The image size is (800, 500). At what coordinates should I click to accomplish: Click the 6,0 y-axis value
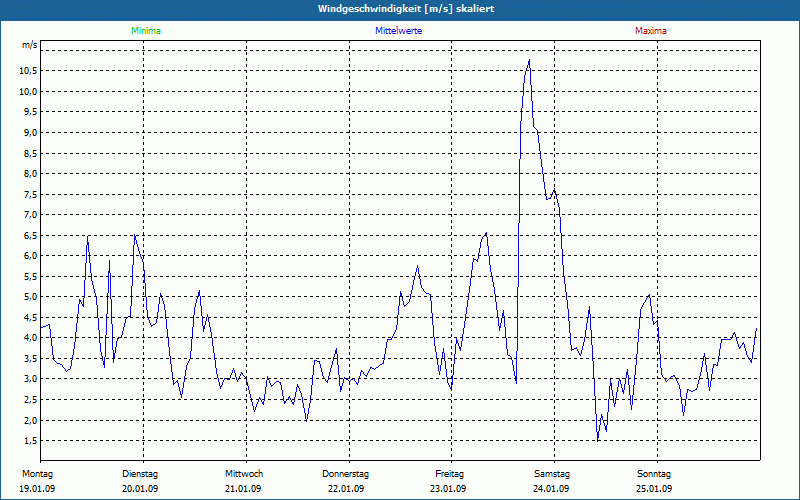30,256
